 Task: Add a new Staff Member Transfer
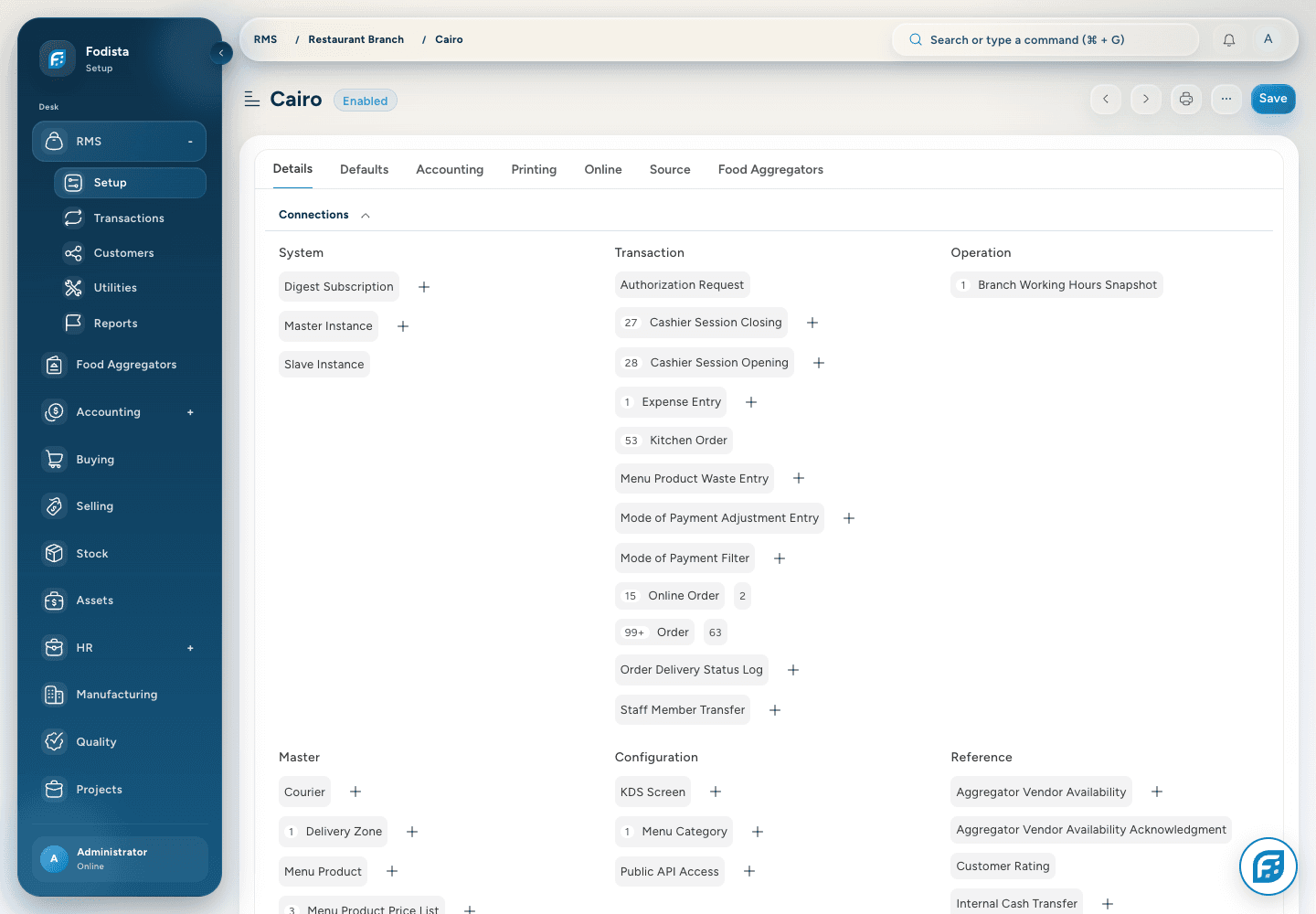(x=775, y=710)
